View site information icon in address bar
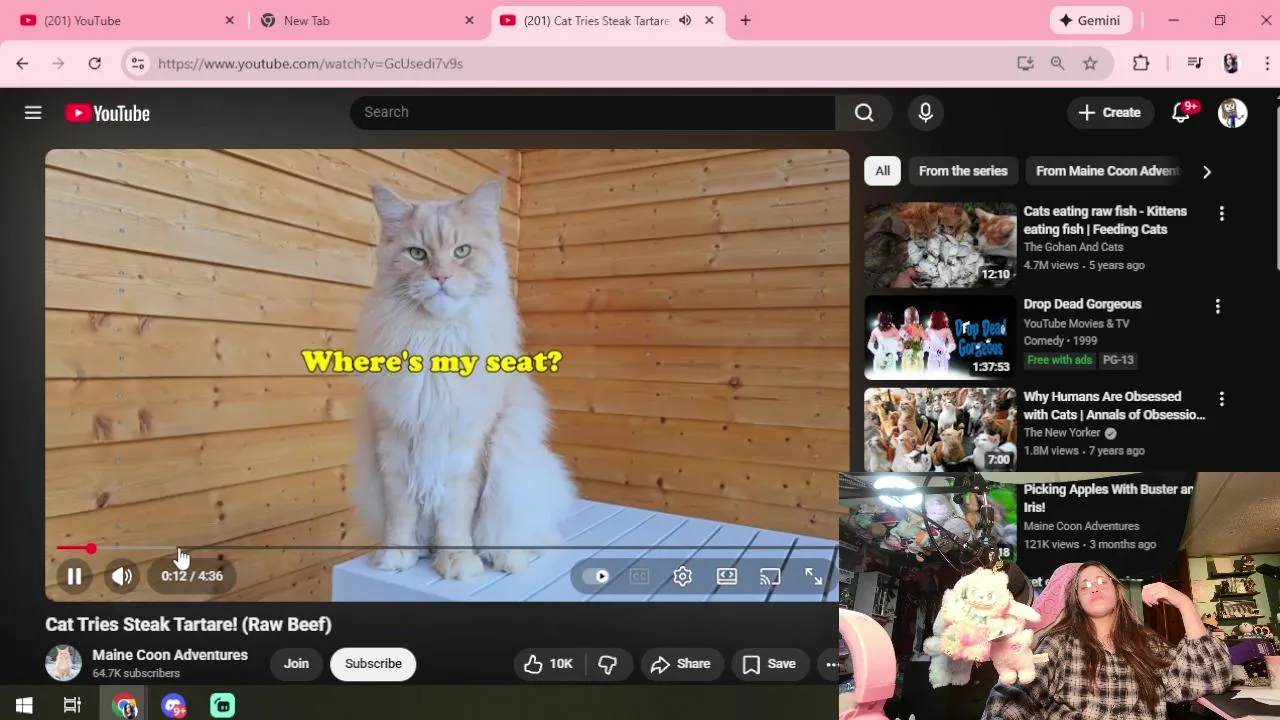This screenshot has width=1280, height=720. point(138,63)
